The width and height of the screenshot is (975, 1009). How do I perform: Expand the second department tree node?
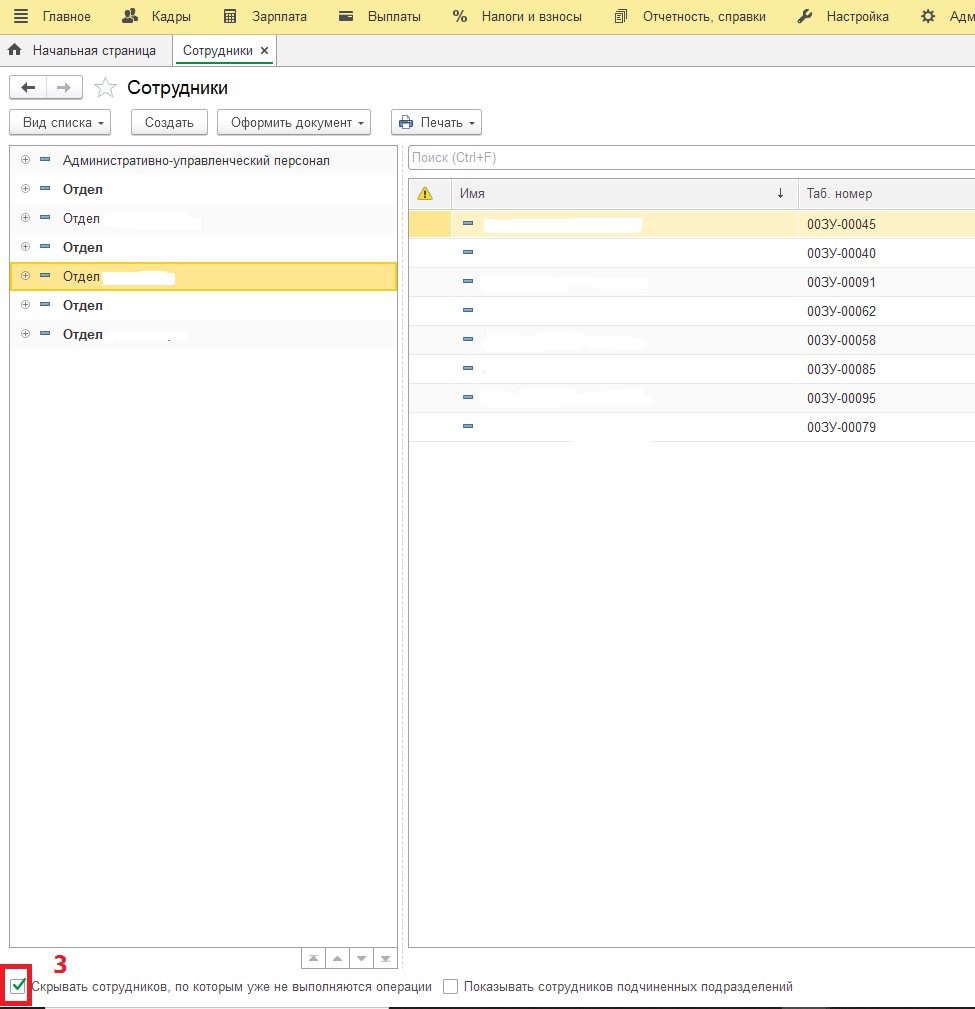coord(25,189)
